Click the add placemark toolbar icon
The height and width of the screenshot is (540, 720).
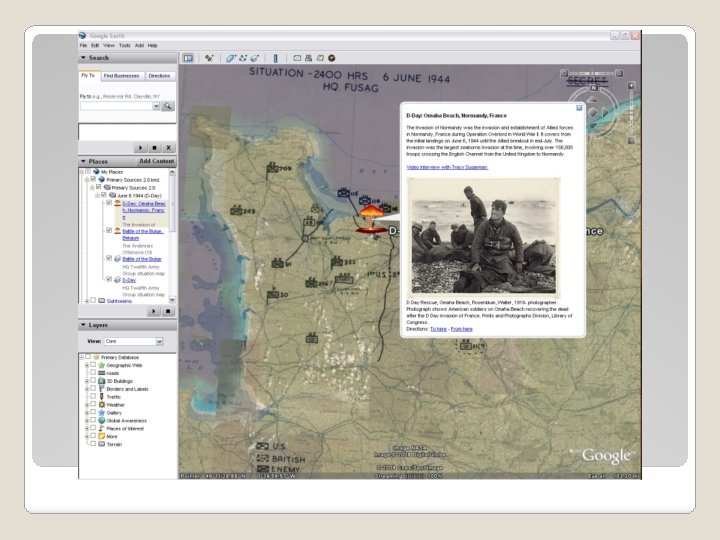pos(209,58)
